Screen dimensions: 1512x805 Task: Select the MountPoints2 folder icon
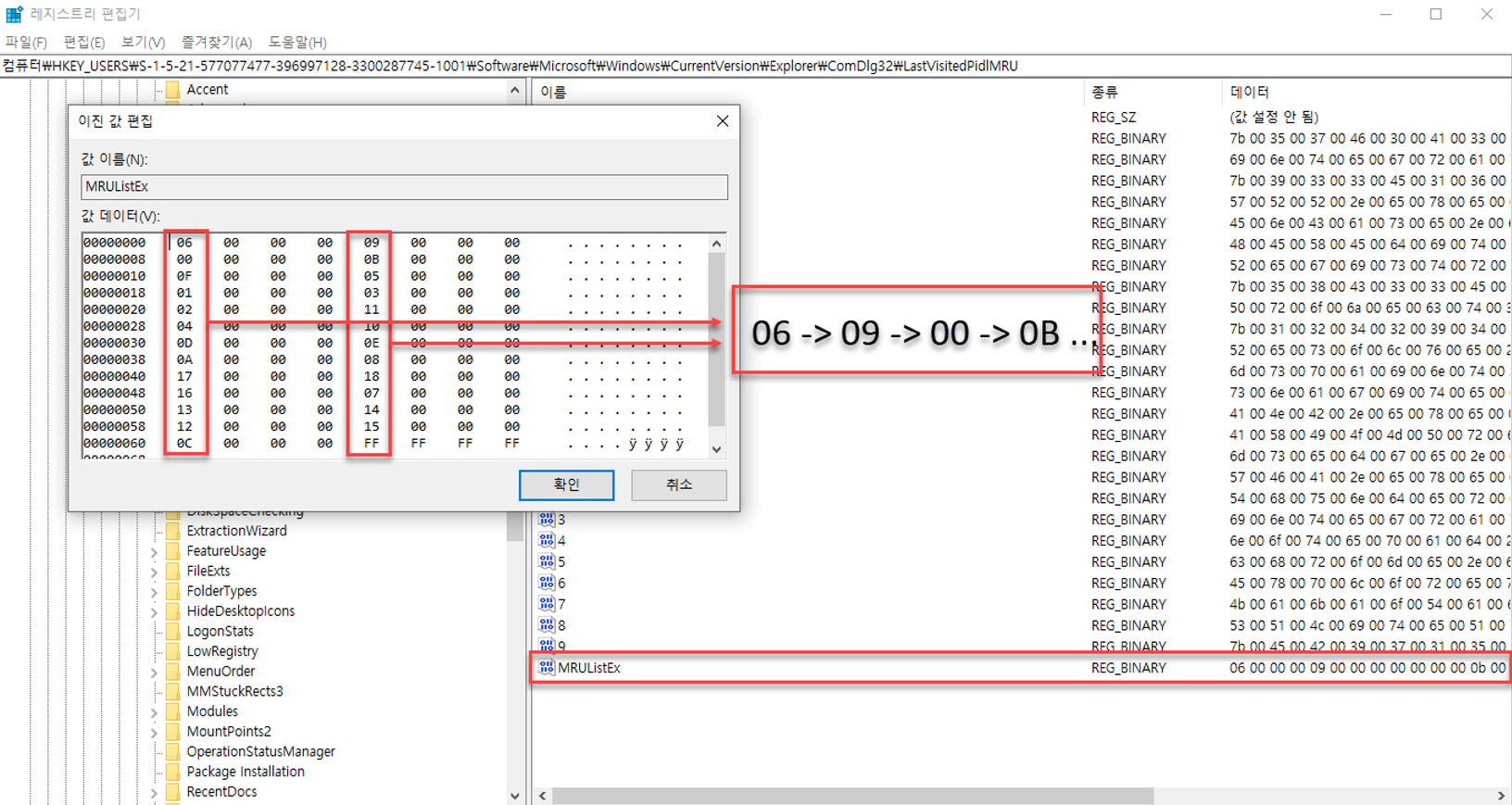tap(172, 732)
